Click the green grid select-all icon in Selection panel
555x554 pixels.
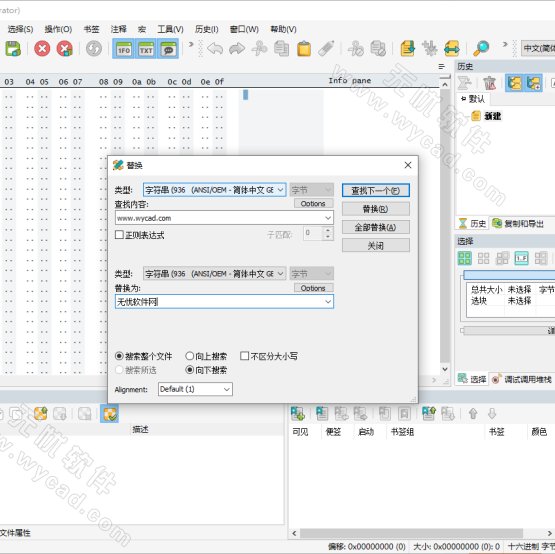click(464, 258)
